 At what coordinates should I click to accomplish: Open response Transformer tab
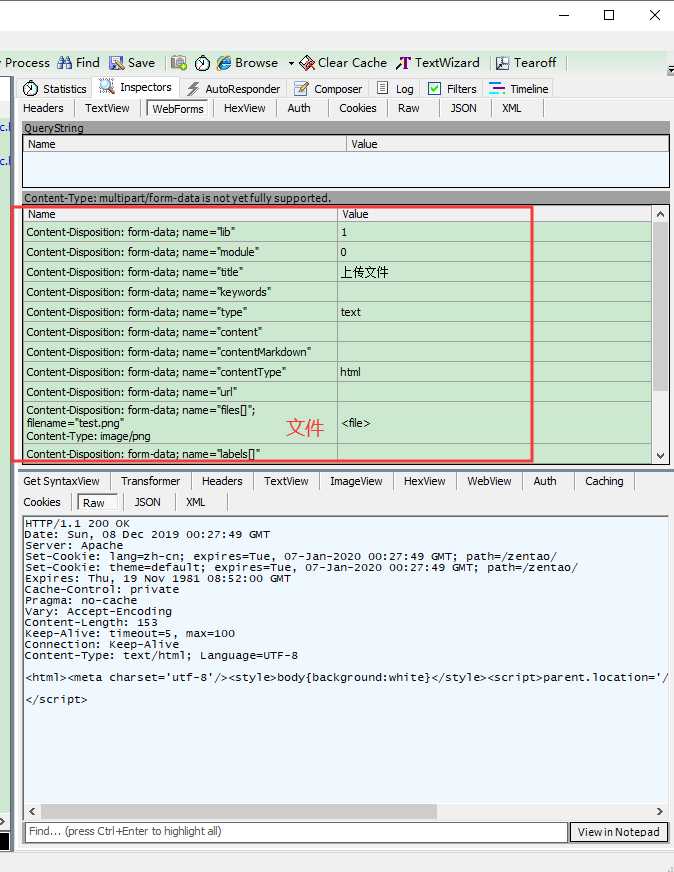coord(150,481)
